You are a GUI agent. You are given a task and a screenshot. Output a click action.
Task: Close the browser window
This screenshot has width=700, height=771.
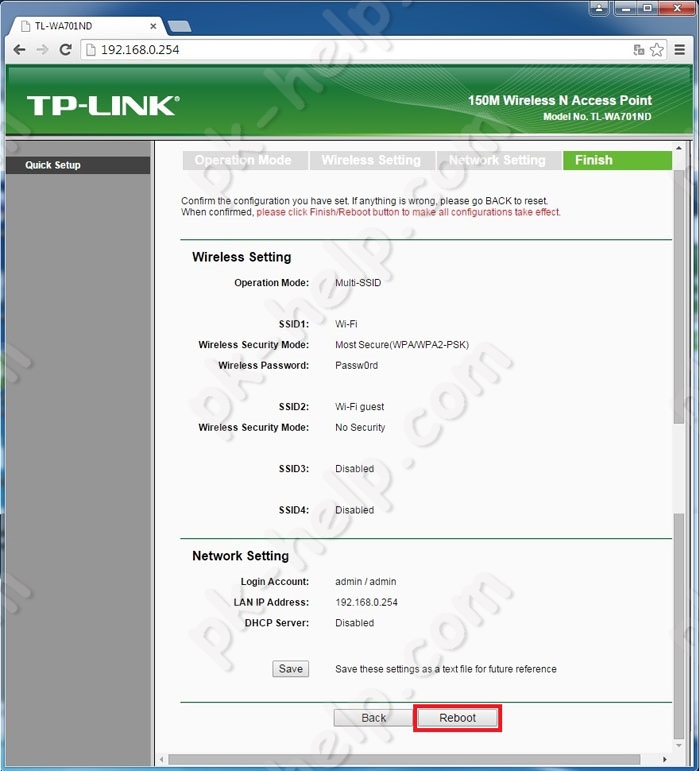point(677,7)
